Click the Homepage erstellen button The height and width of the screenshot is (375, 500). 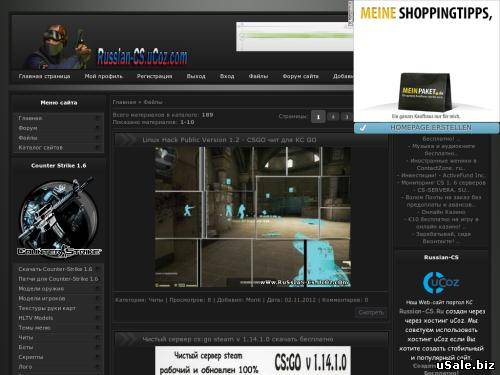(427, 128)
